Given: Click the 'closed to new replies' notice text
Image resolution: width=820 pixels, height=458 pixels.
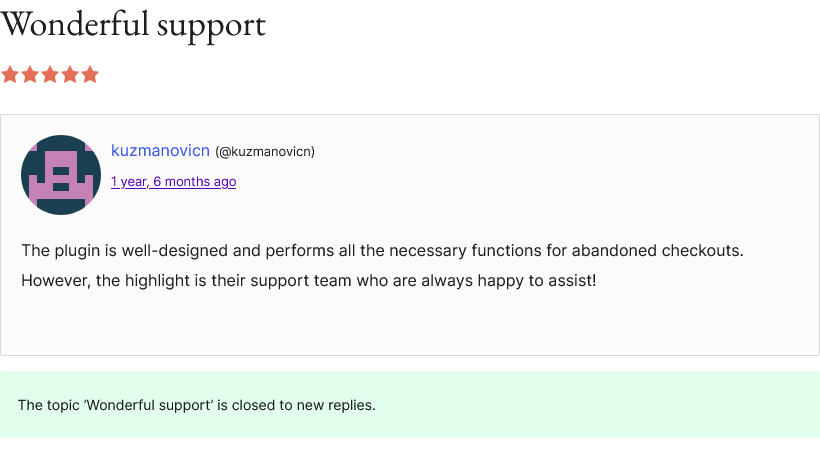Looking at the screenshot, I should tap(196, 405).
